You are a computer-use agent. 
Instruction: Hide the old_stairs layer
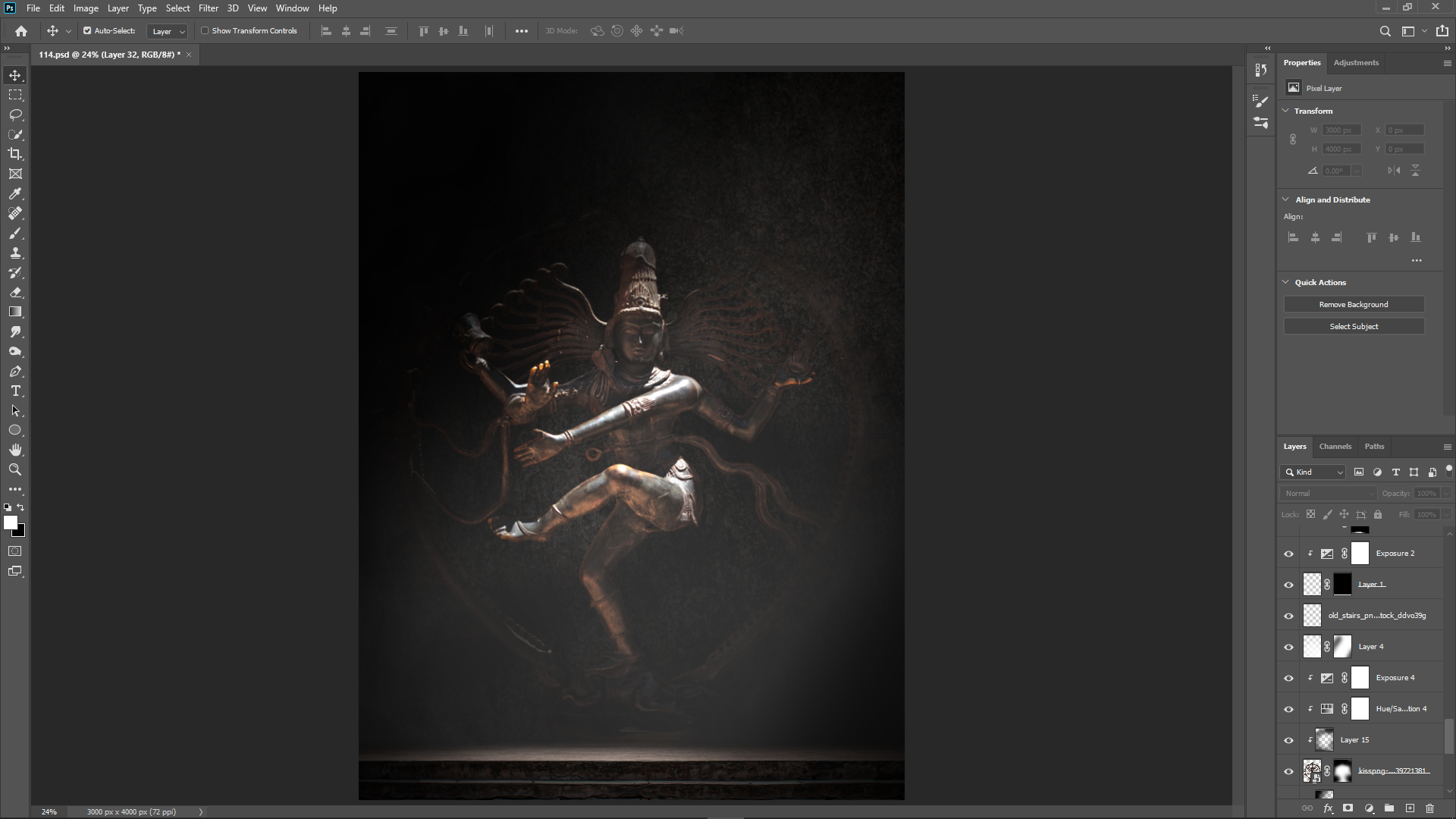[x=1288, y=616]
